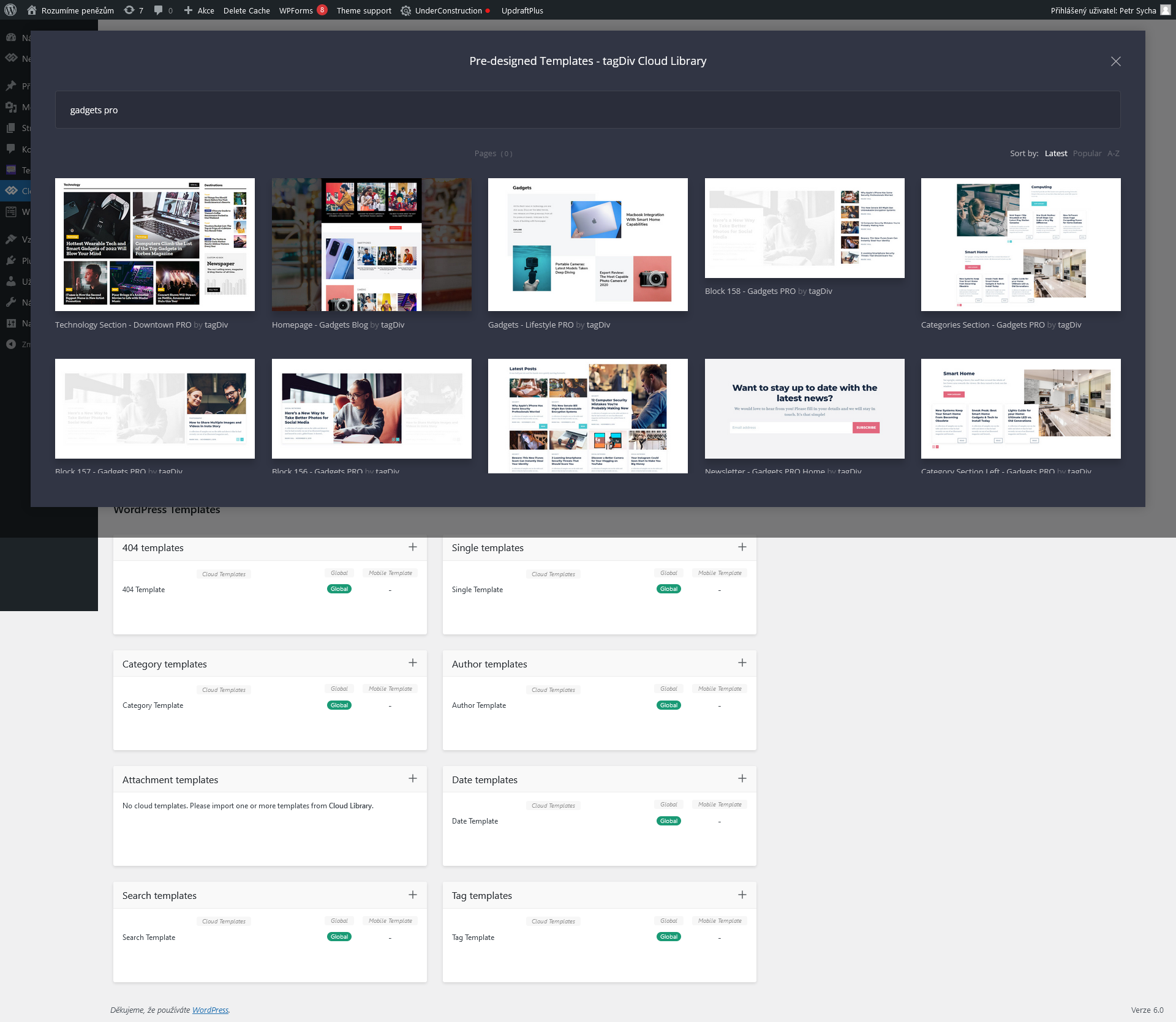Open the 404 Template entry
The image size is (1176, 1022).
click(x=143, y=590)
